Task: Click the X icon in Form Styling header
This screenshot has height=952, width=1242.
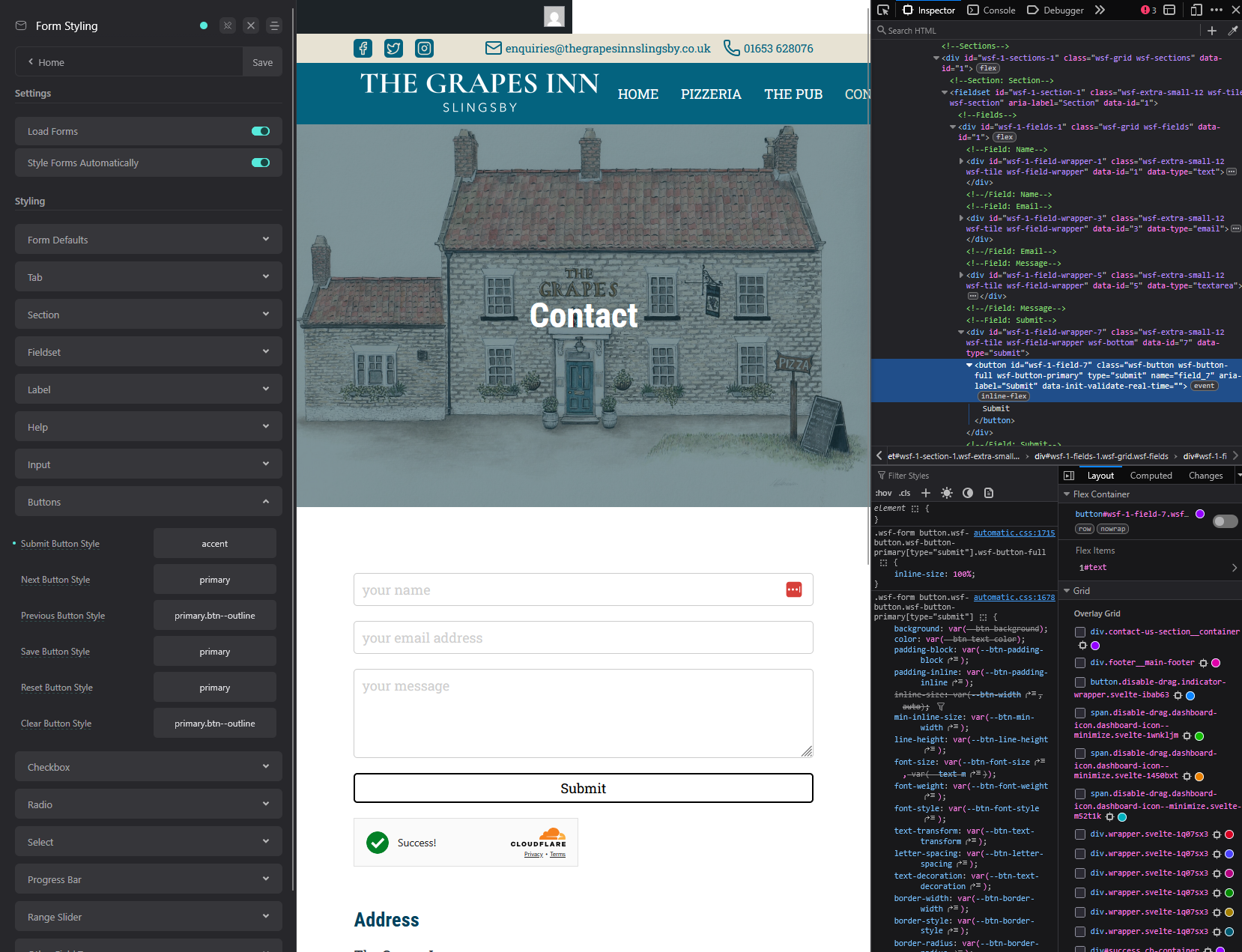Action: pos(251,25)
